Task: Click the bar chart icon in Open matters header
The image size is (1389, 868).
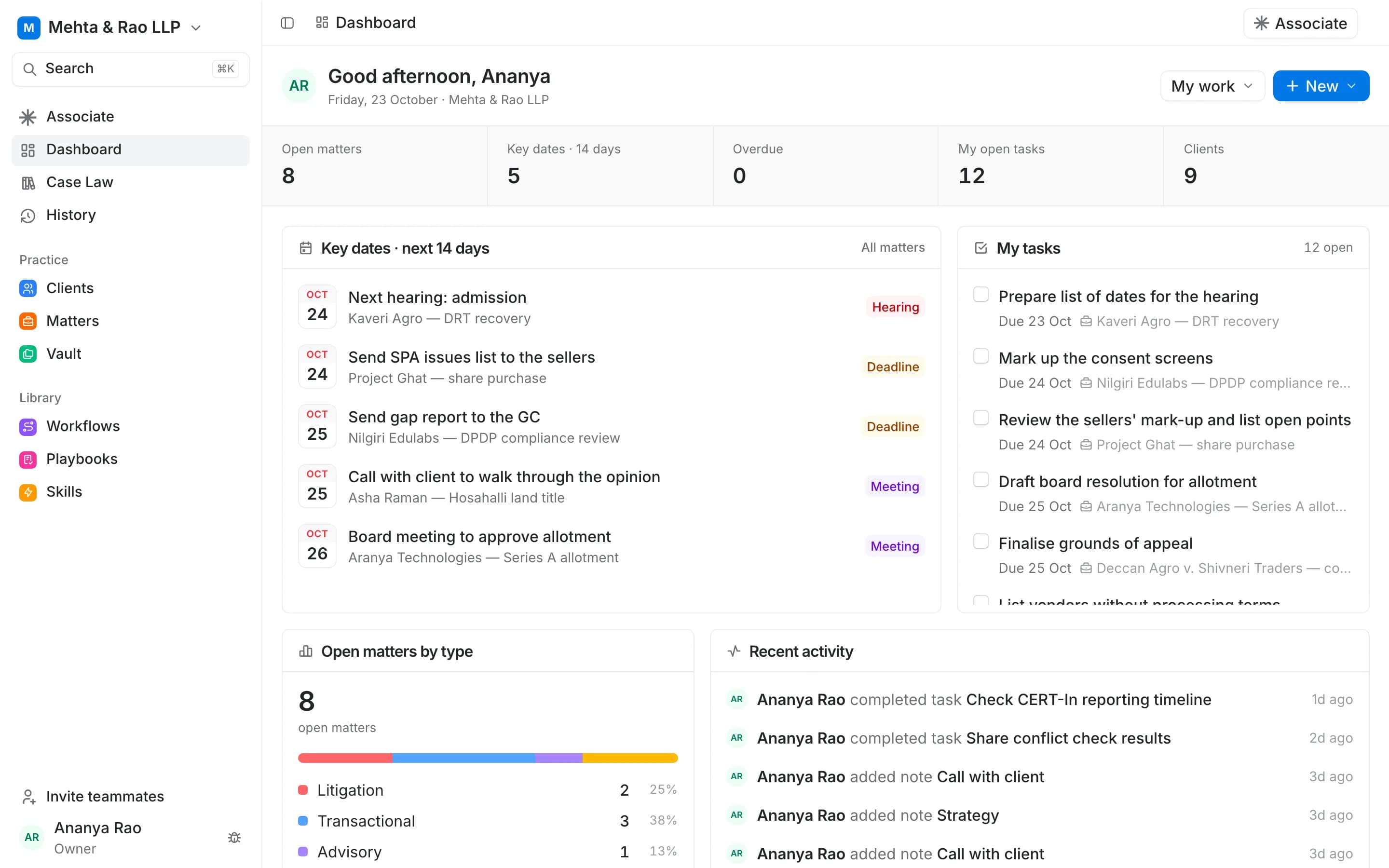Action: click(306, 651)
